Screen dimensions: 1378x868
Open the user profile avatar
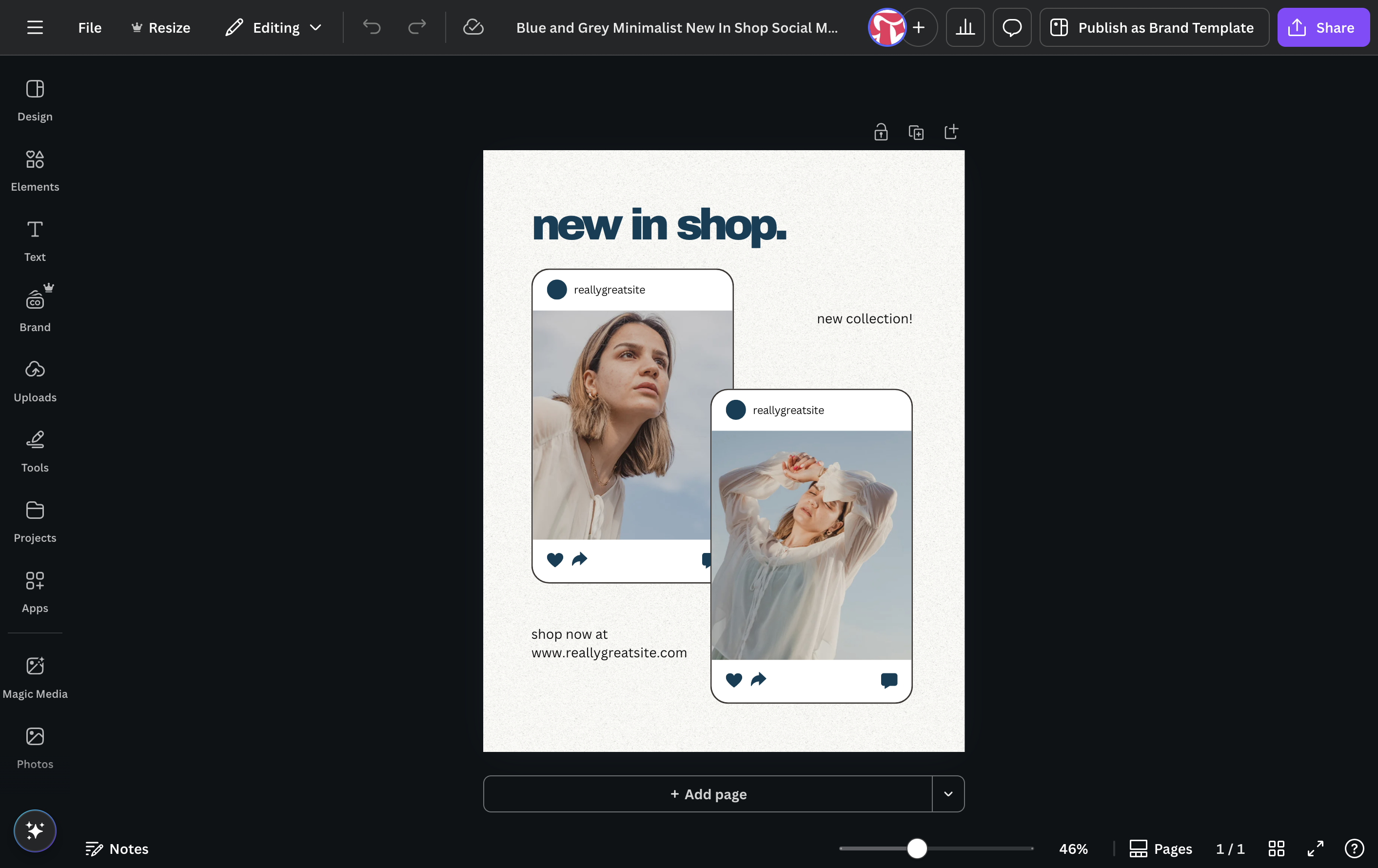(x=887, y=27)
